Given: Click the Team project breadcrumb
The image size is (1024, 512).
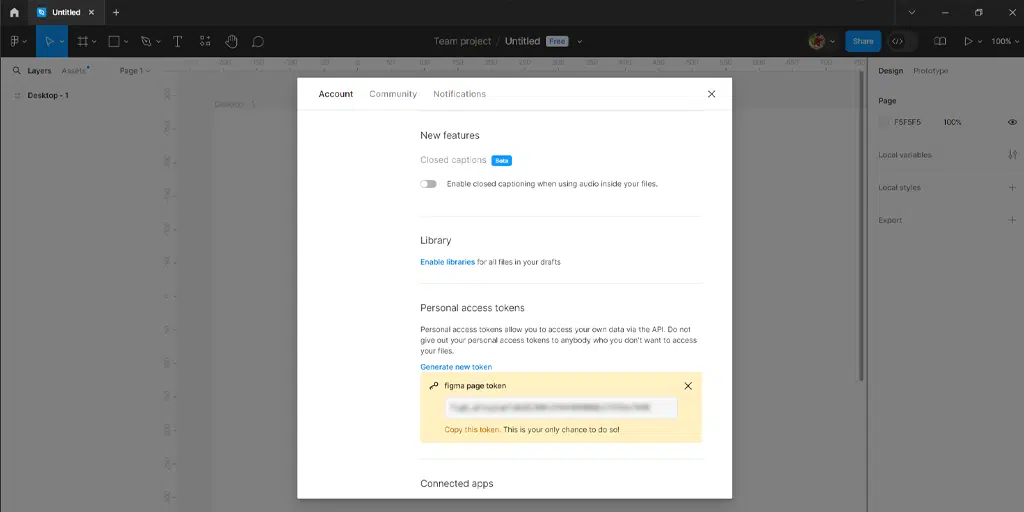Looking at the screenshot, I should (x=462, y=41).
